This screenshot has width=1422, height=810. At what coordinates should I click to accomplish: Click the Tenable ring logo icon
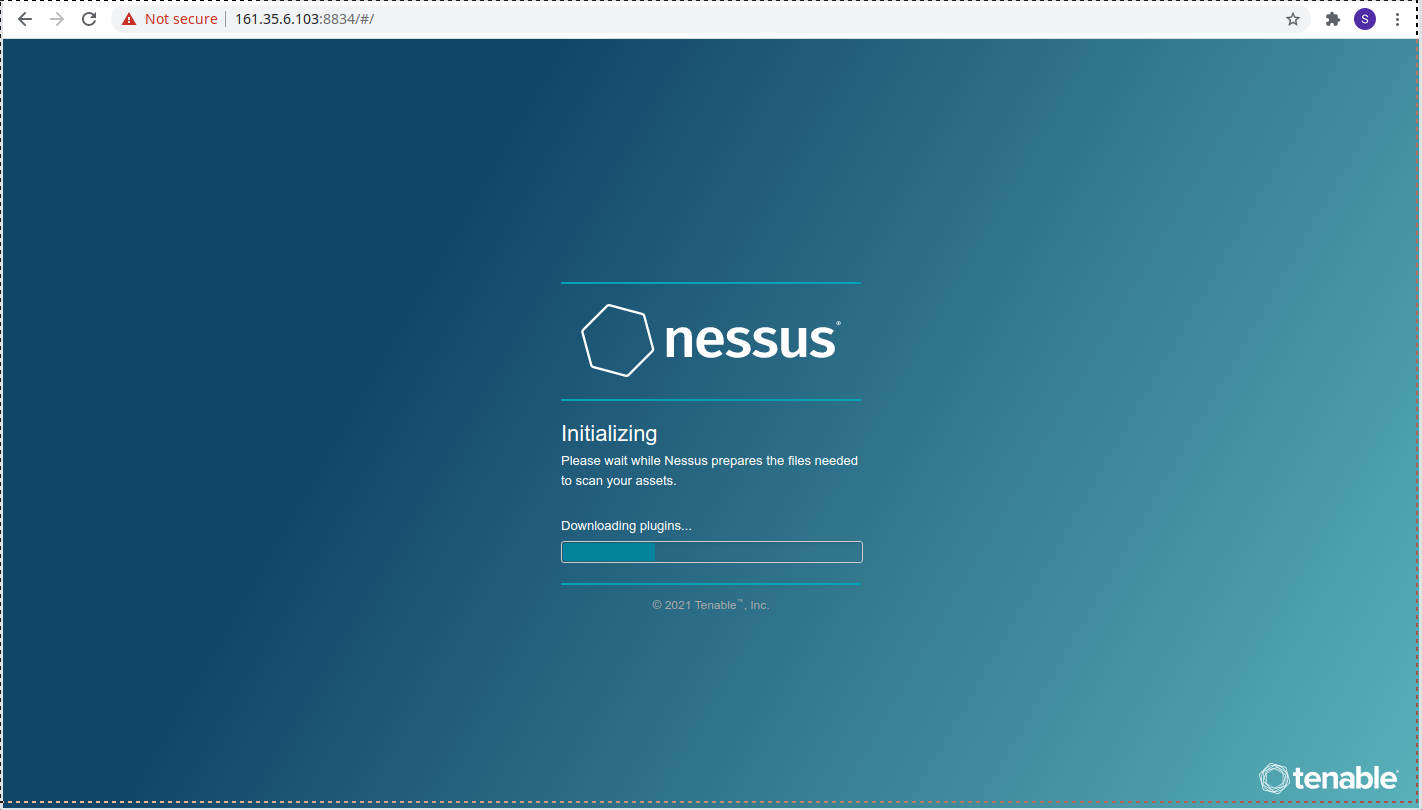tap(1273, 778)
